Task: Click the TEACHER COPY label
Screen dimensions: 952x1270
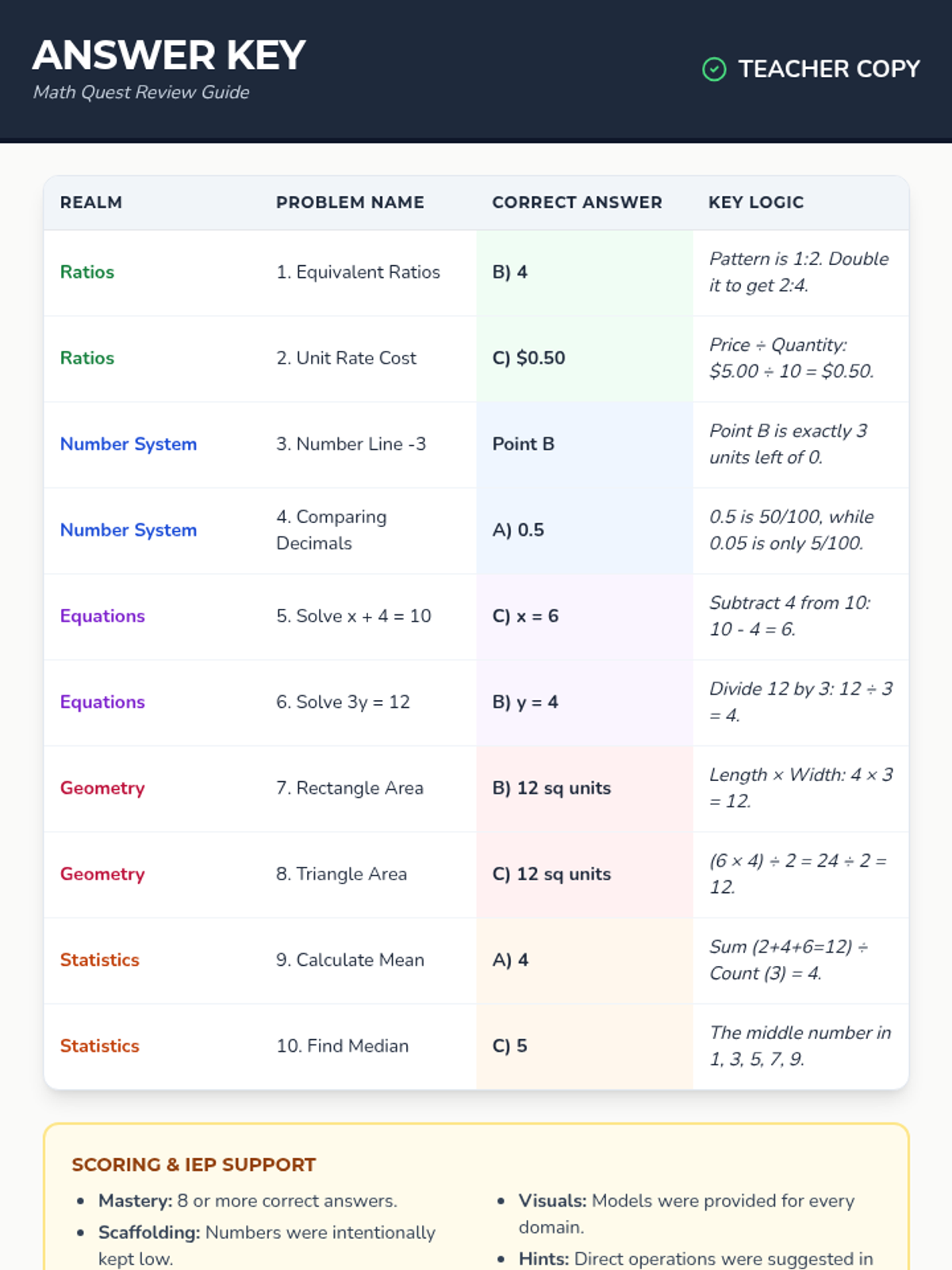Action: click(829, 70)
